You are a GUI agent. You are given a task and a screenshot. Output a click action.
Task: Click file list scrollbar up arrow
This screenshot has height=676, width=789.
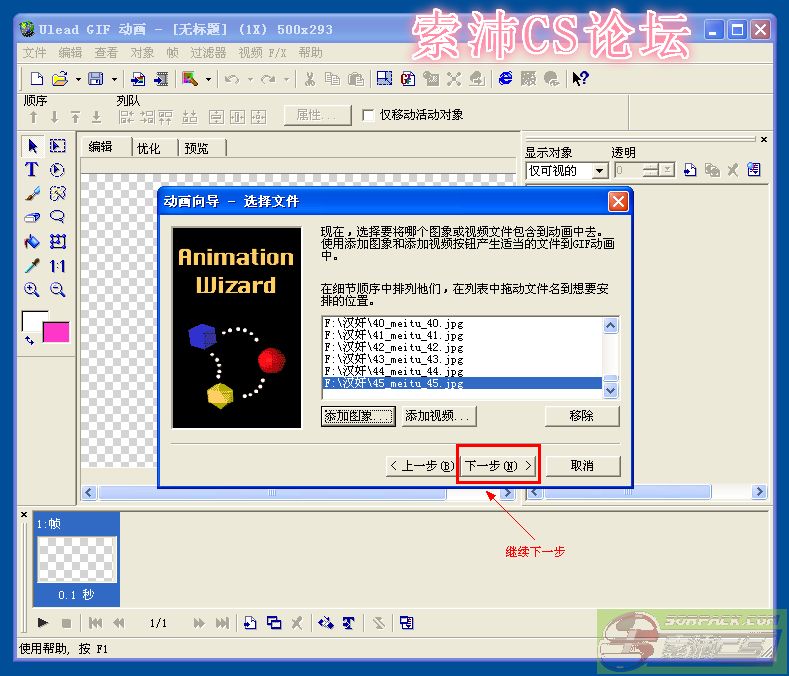610,325
